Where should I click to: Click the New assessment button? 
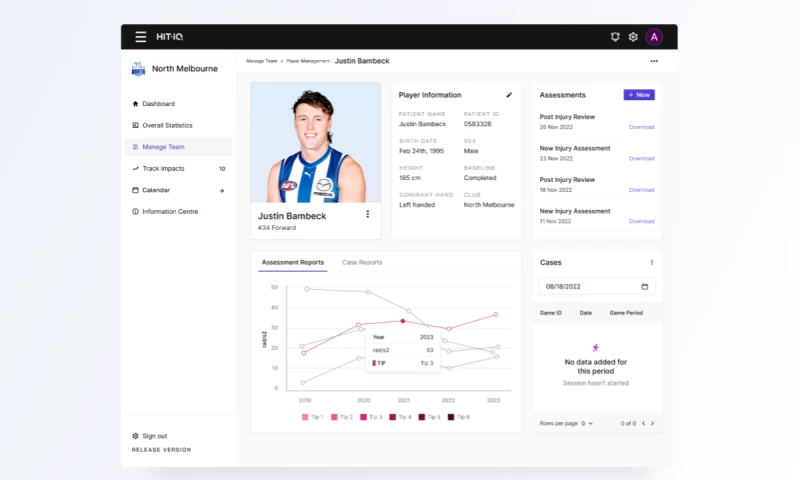[639, 95]
